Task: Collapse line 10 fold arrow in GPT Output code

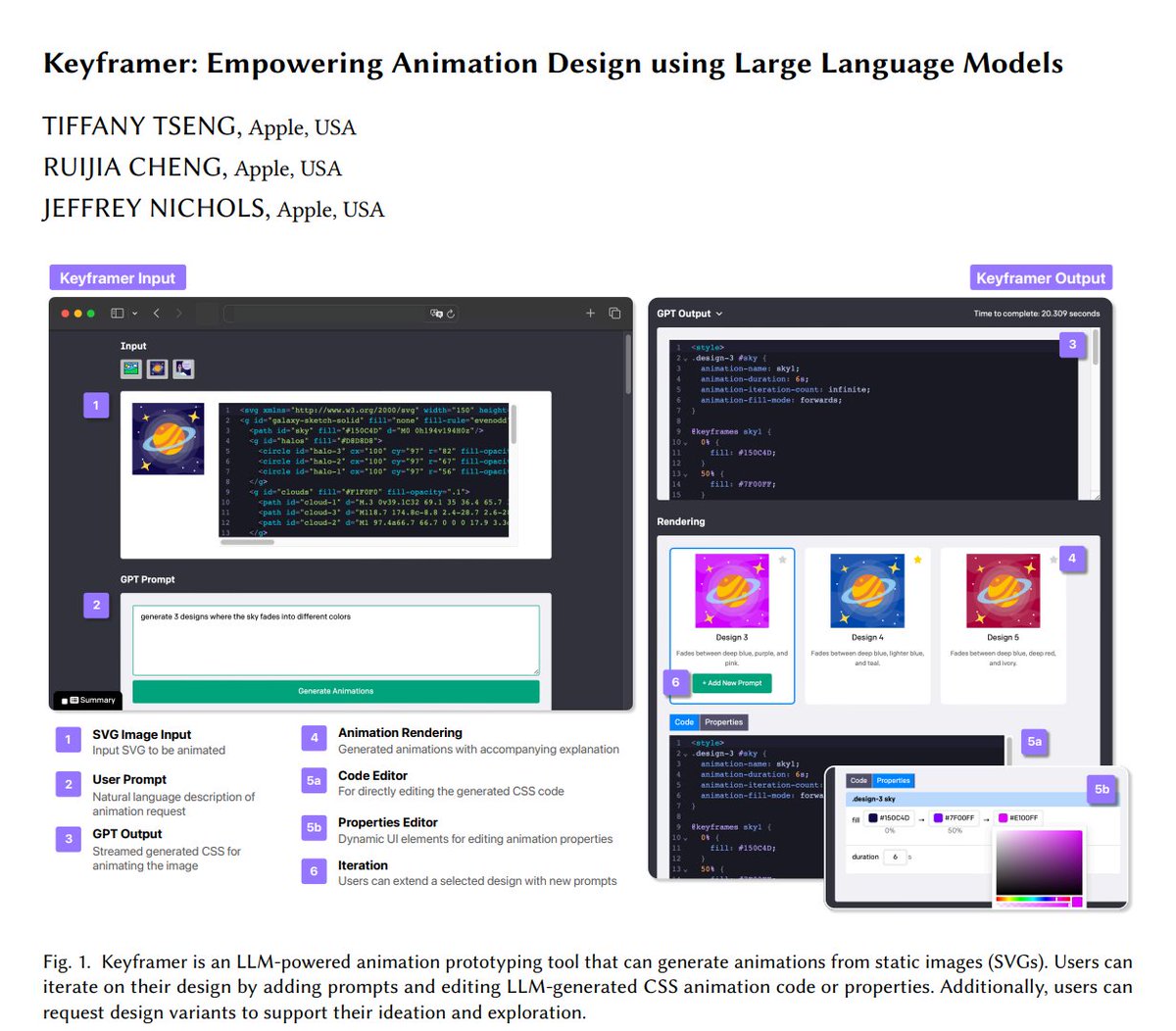Action: [685, 443]
